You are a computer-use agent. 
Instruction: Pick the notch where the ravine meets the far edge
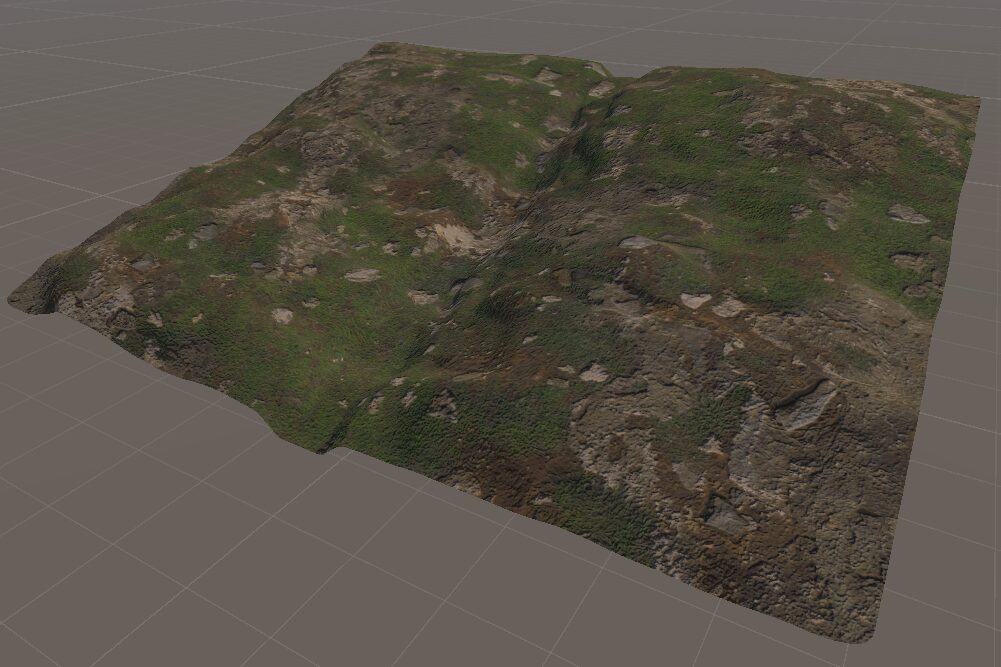coord(622,78)
